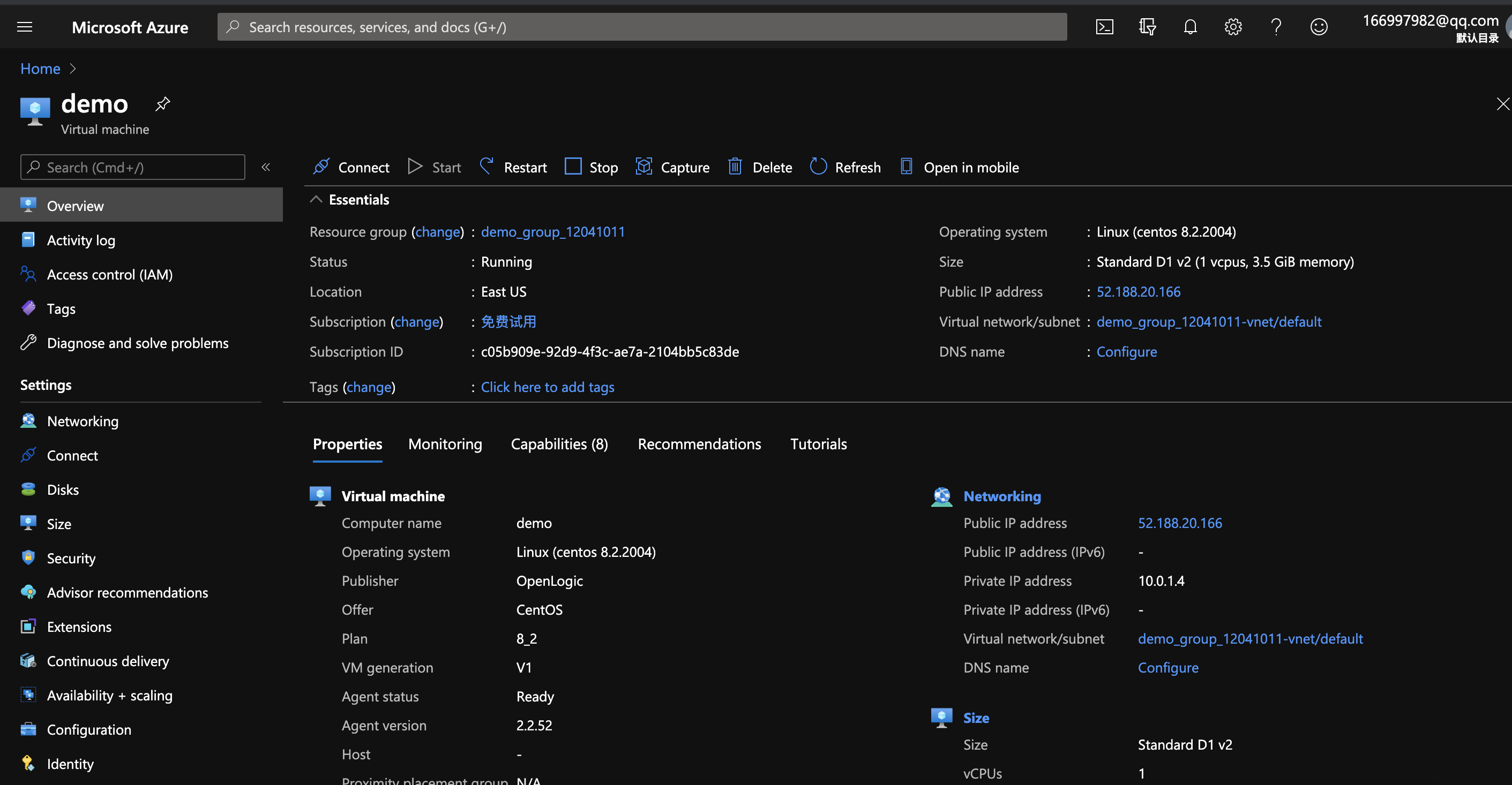The image size is (1512, 785).
Task: Focus sidebar Search (Cmd+/) field
Action: click(x=133, y=167)
